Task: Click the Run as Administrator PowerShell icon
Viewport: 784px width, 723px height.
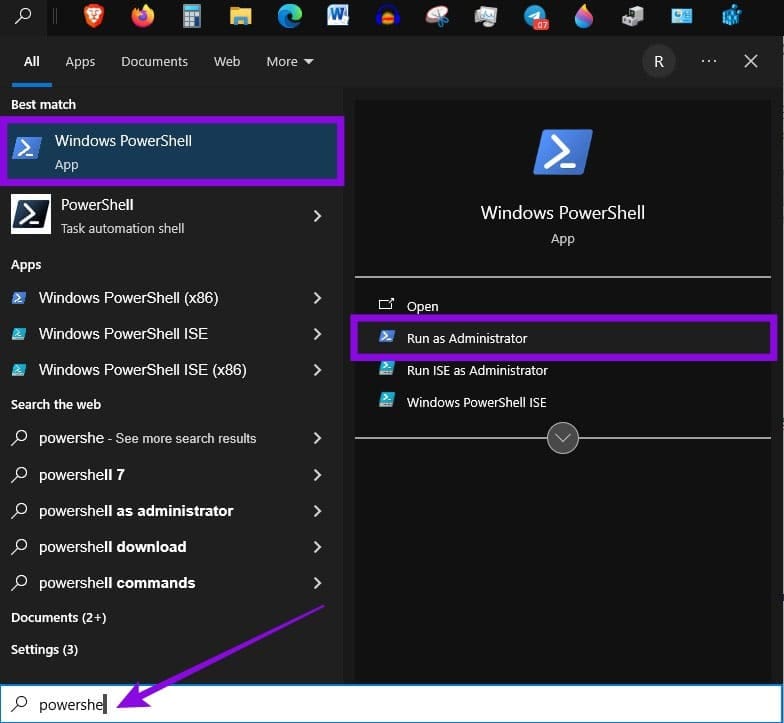Action: click(386, 336)
